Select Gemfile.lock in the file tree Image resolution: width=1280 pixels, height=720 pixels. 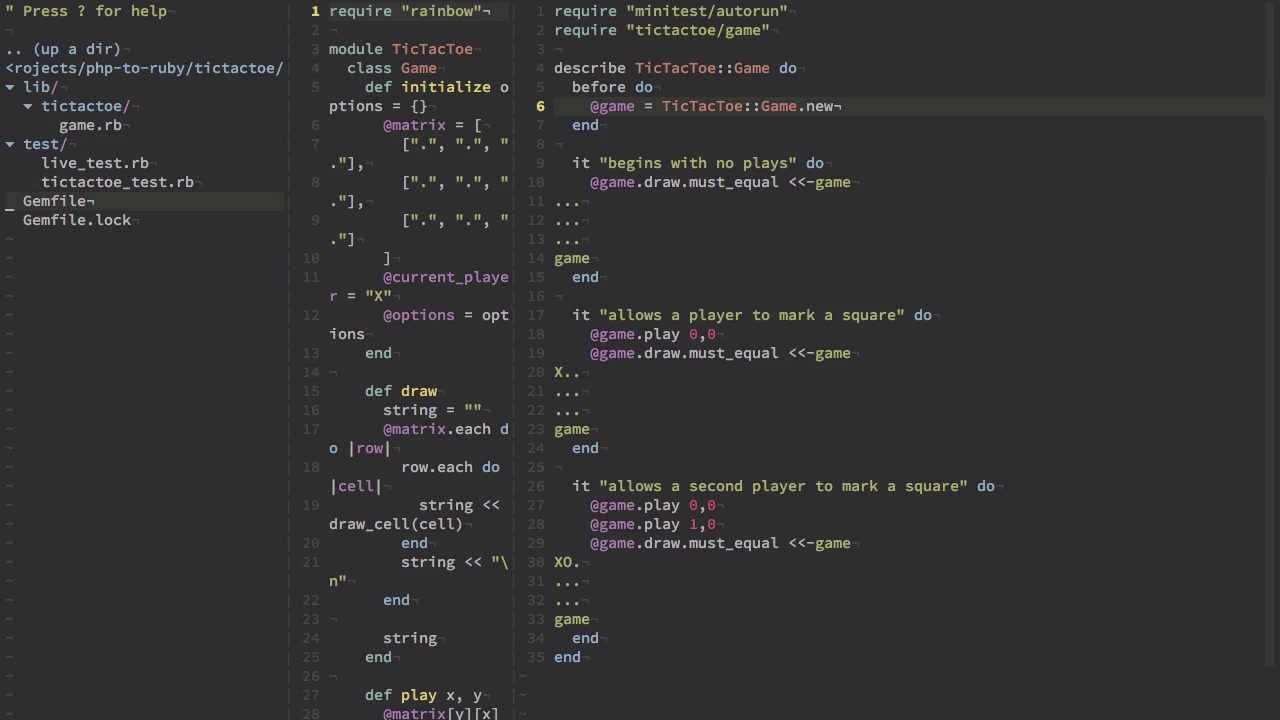pos(77,220)
